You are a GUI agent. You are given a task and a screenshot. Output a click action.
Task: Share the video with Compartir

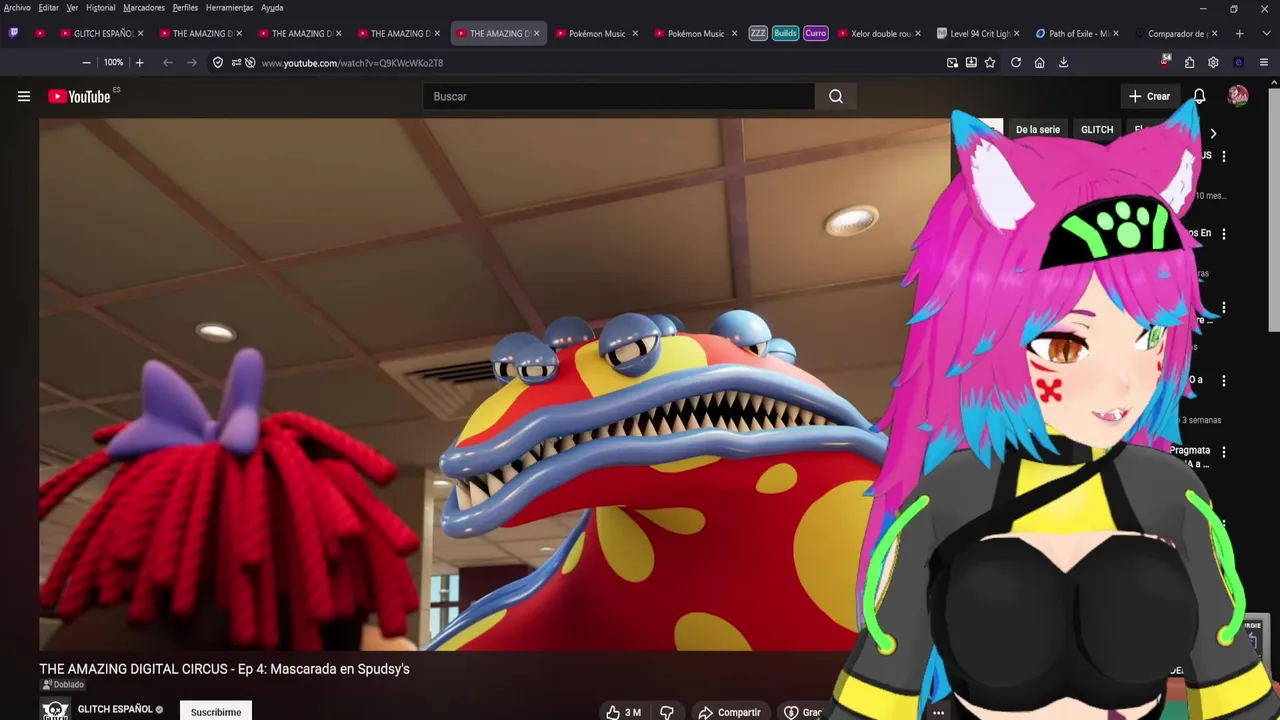click(729, 712)
